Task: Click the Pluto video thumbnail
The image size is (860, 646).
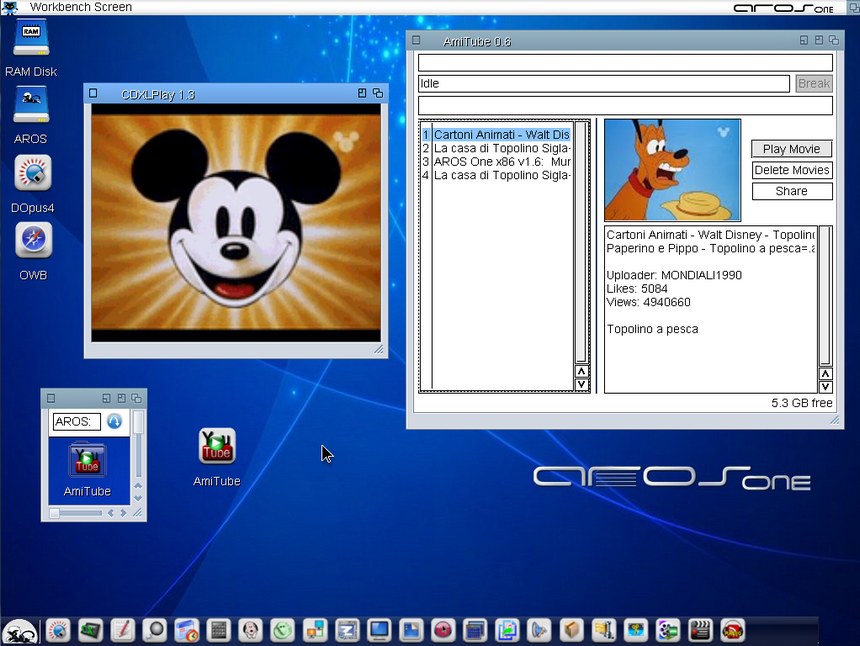Action: click(x=672, y=170)
